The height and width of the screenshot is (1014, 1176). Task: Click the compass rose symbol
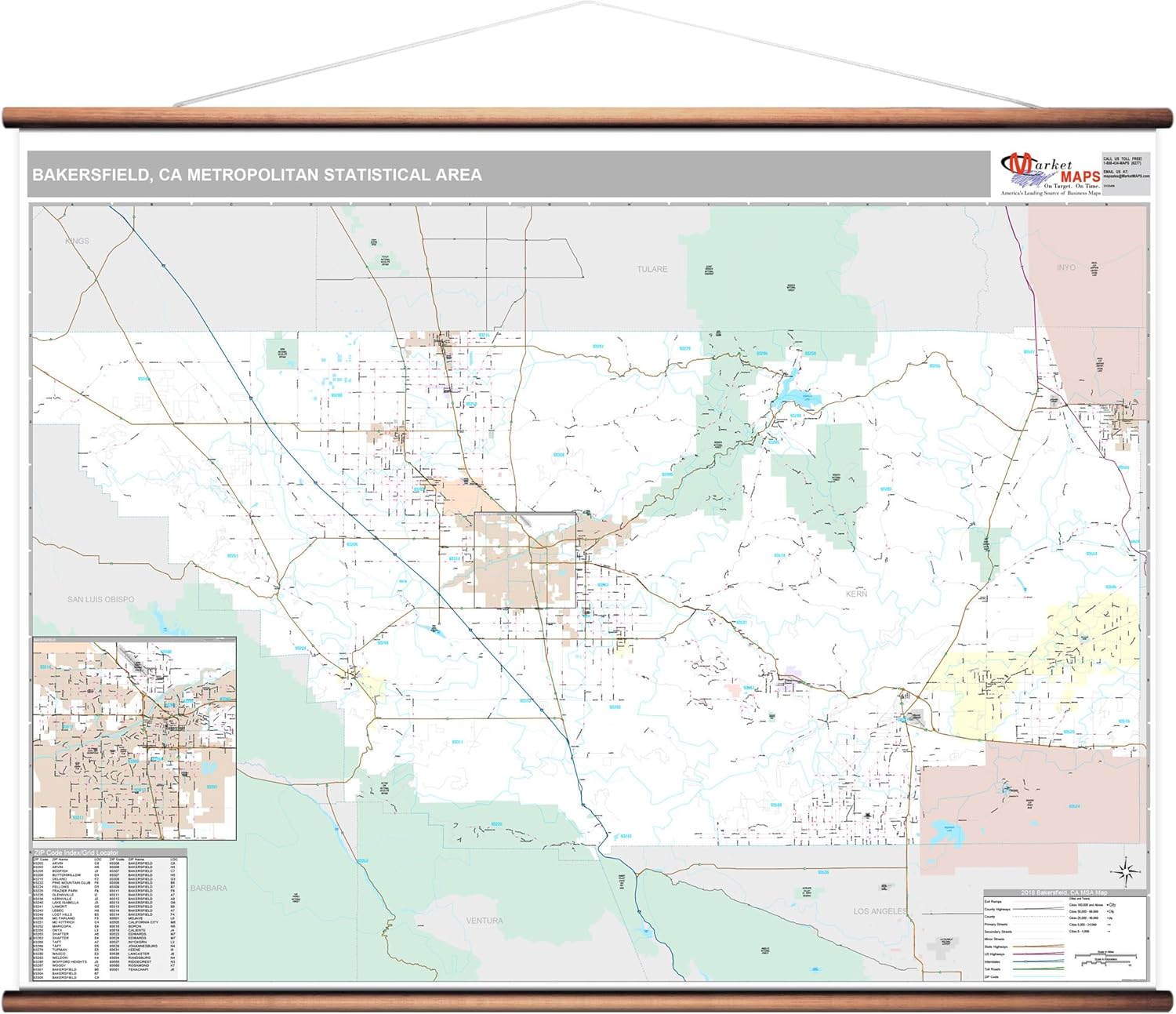pos(1124,871)
